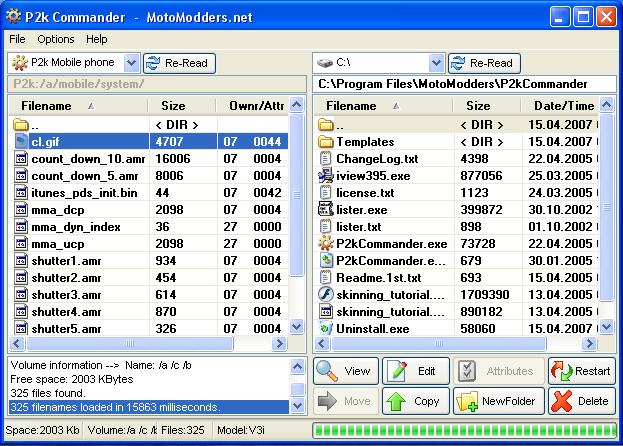623x446 pixels.
Task: Click the shutter5.amr file icon
Action: (21, 328)
